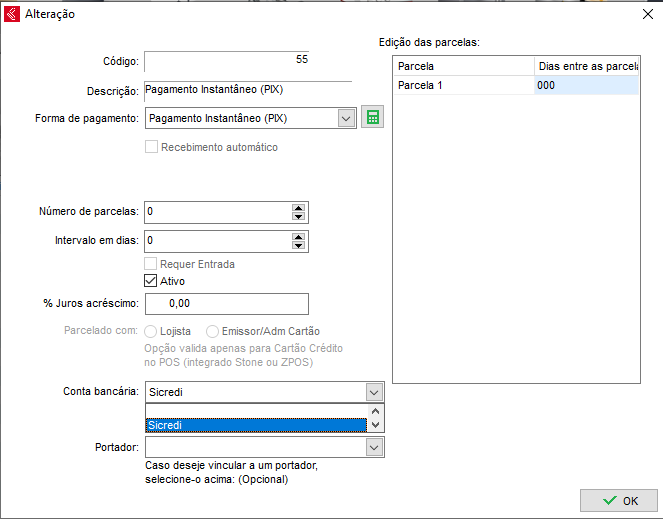
Task: Increase Número de parcelas with up arrow
Action: 298,207
